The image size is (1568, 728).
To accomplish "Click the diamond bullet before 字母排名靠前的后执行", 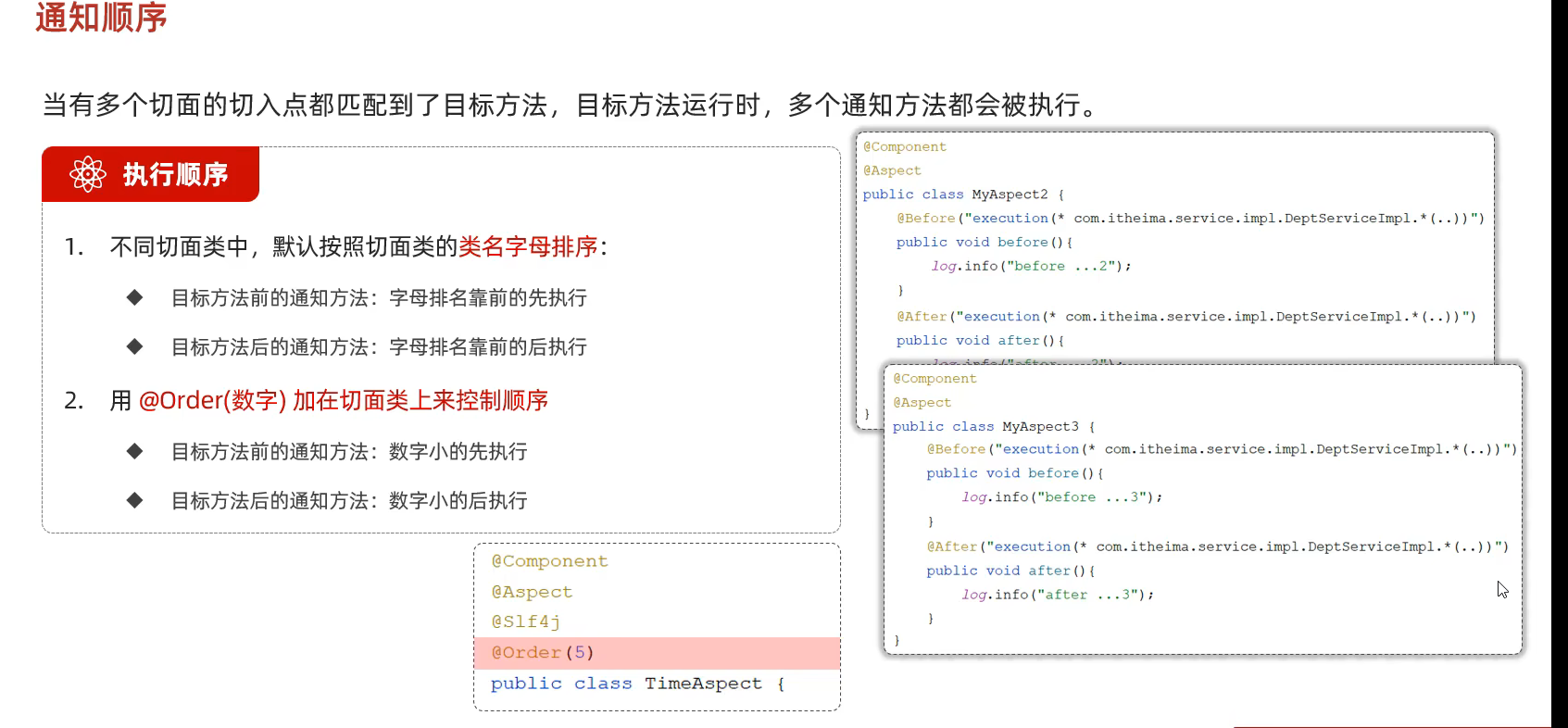I will point(135,346).
